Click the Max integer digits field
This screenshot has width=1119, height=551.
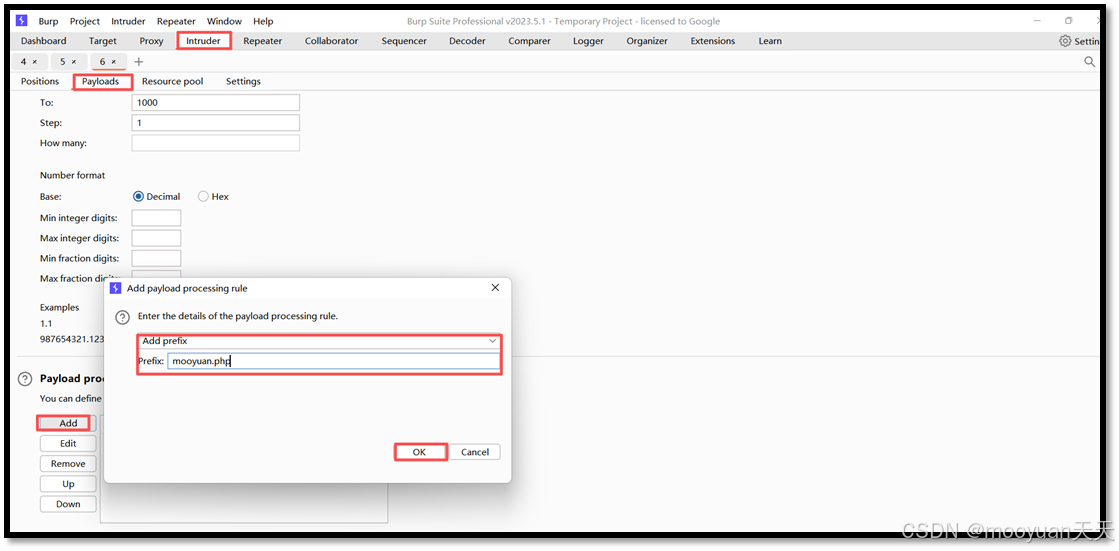(156, 238)
